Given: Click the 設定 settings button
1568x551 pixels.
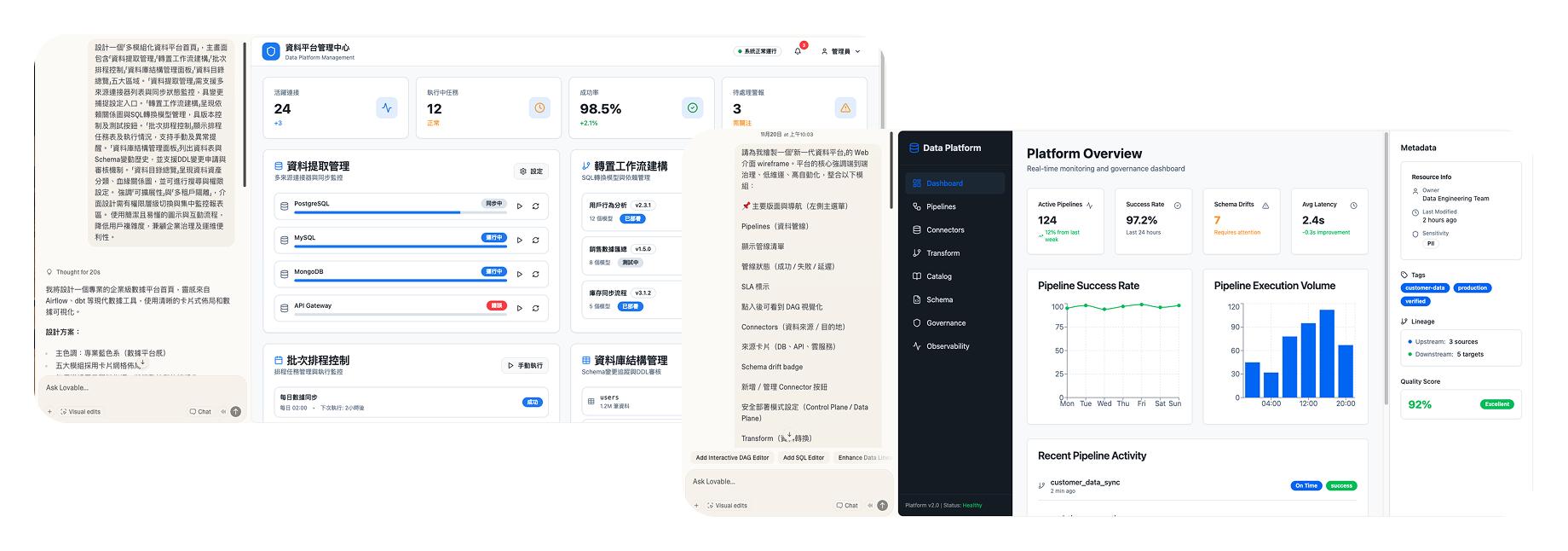Looking at the screenshot, I should point(531,171).
